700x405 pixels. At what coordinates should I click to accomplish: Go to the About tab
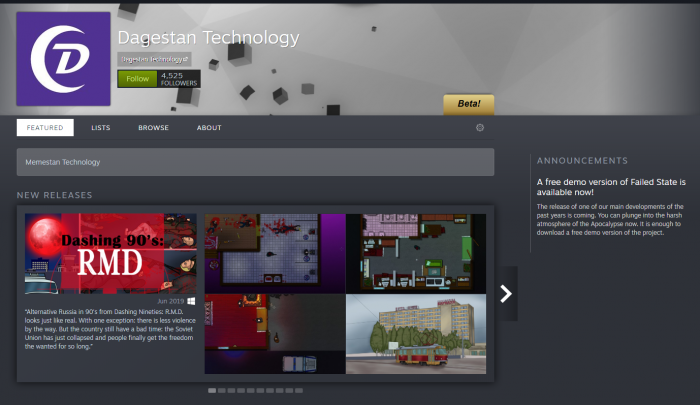209,128
